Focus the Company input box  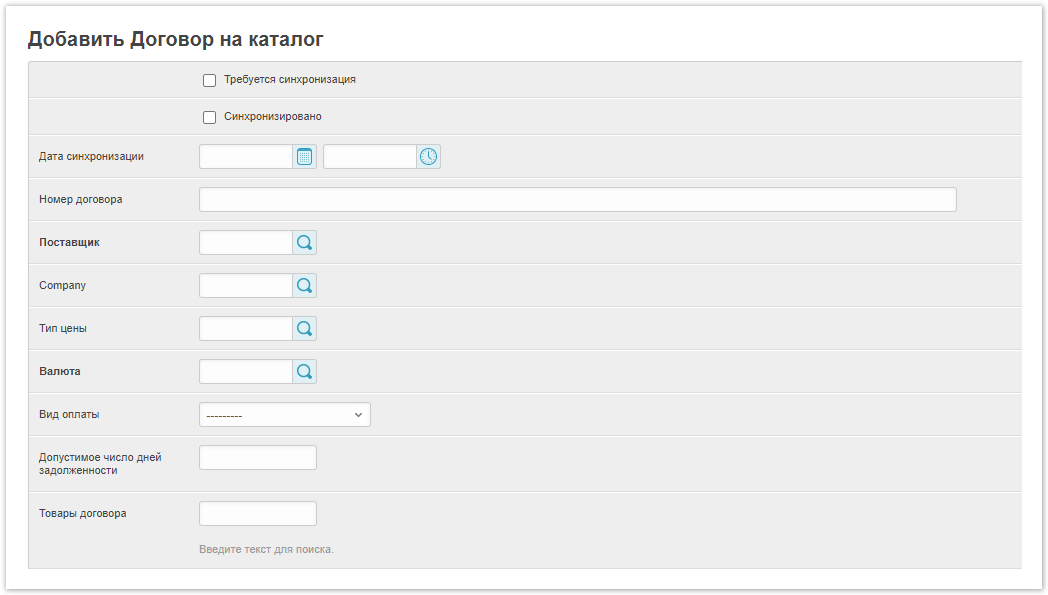[x=246, y=286]
